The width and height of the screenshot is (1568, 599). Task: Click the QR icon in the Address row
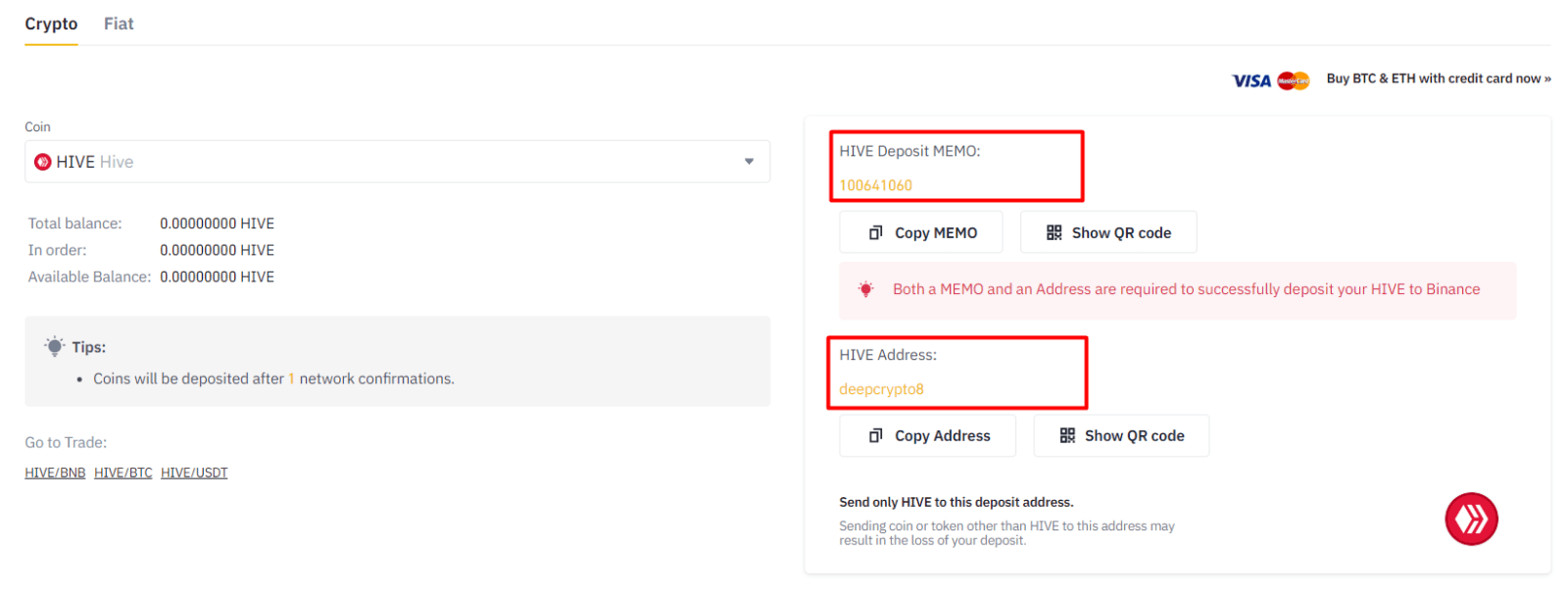(x=1067, y=436)
